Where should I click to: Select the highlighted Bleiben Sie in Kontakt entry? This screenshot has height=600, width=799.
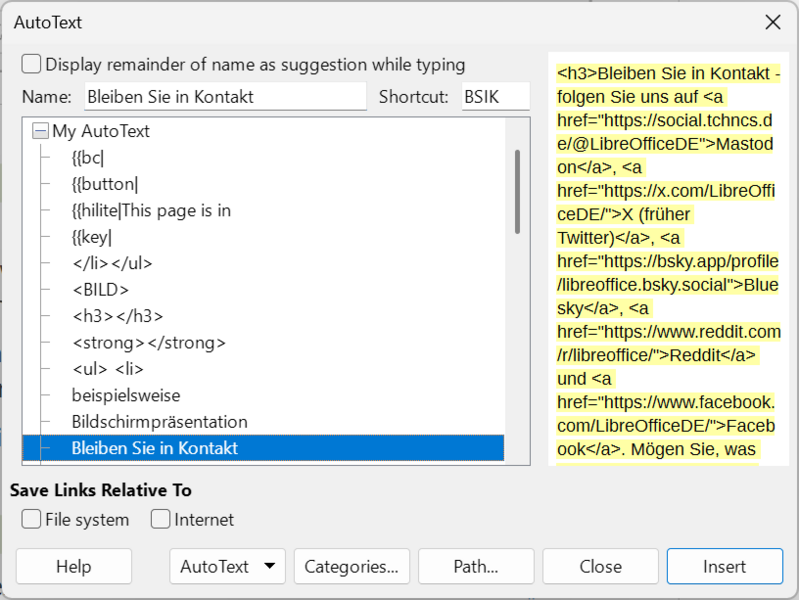click(263, 448)
